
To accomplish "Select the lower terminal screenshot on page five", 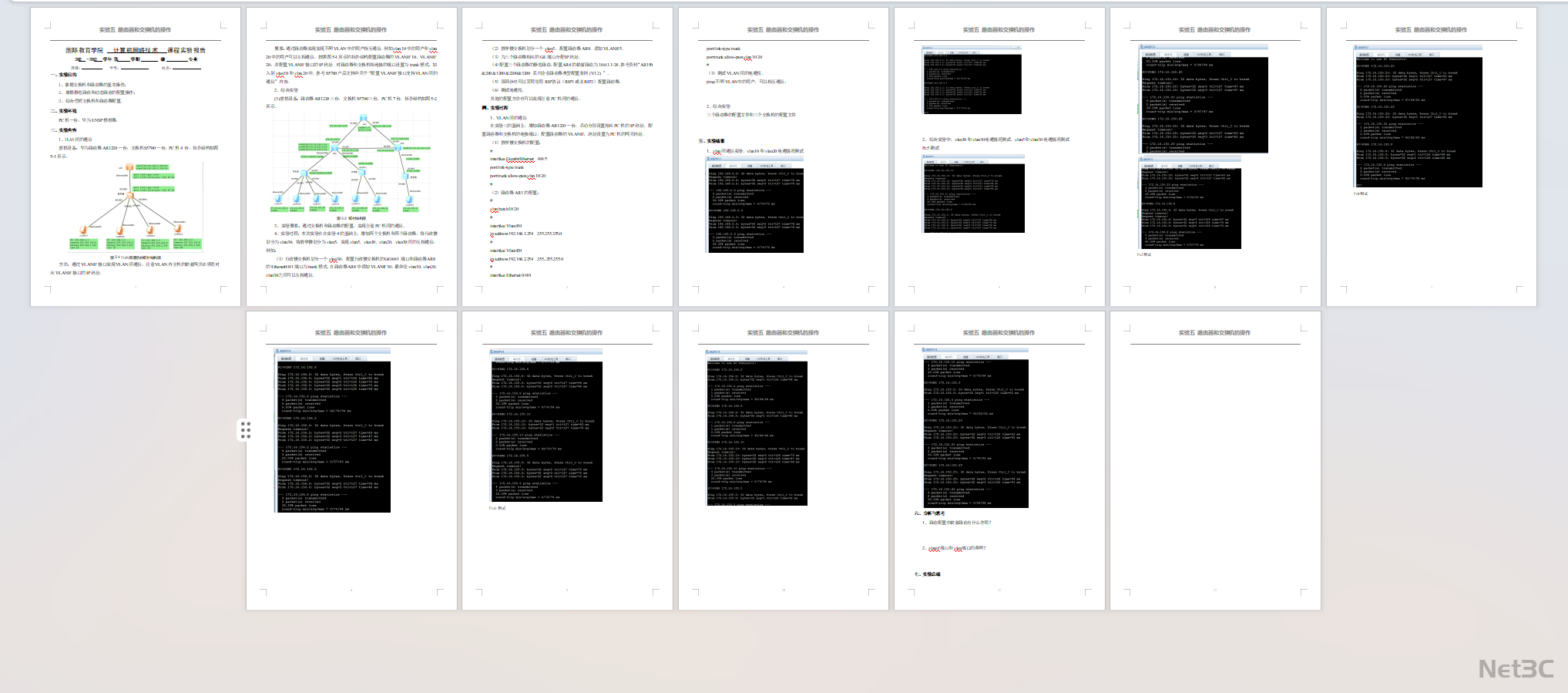I will [x=973, y=193].
